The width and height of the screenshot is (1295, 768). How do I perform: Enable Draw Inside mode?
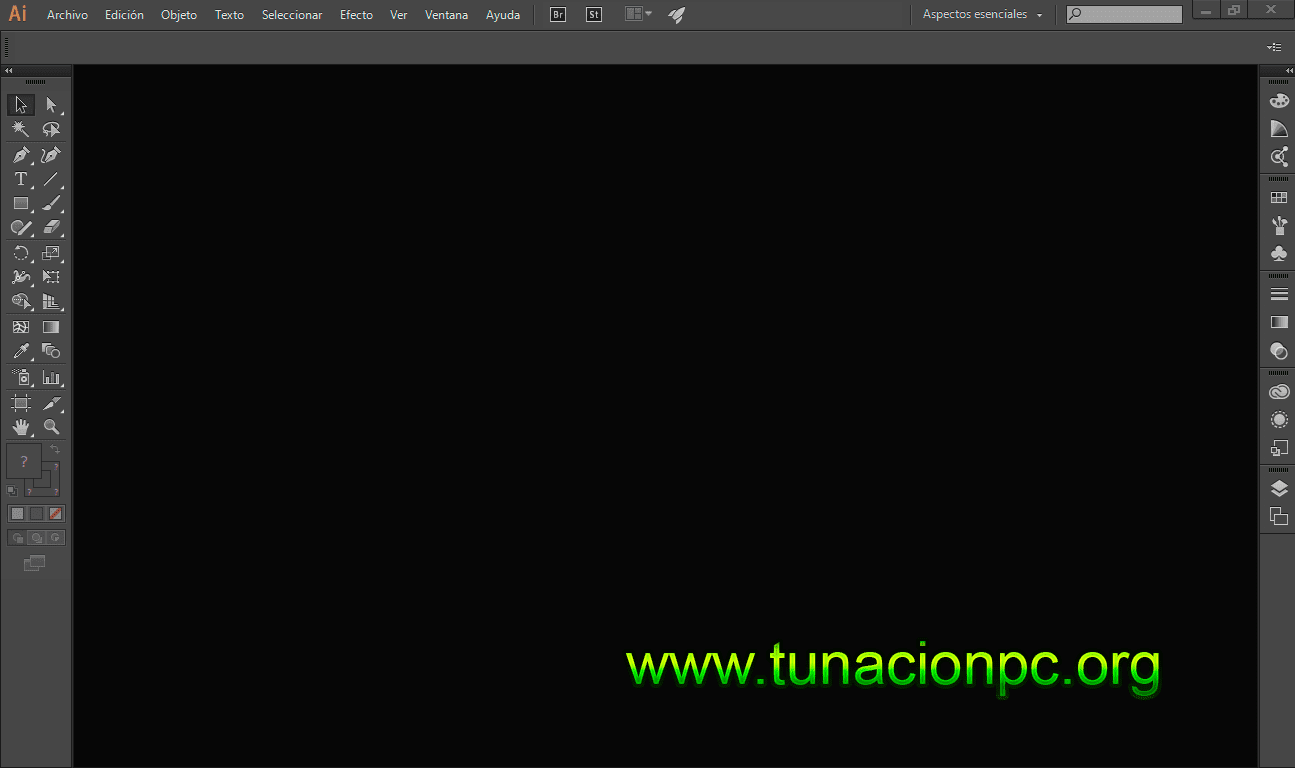pos(56,537)
